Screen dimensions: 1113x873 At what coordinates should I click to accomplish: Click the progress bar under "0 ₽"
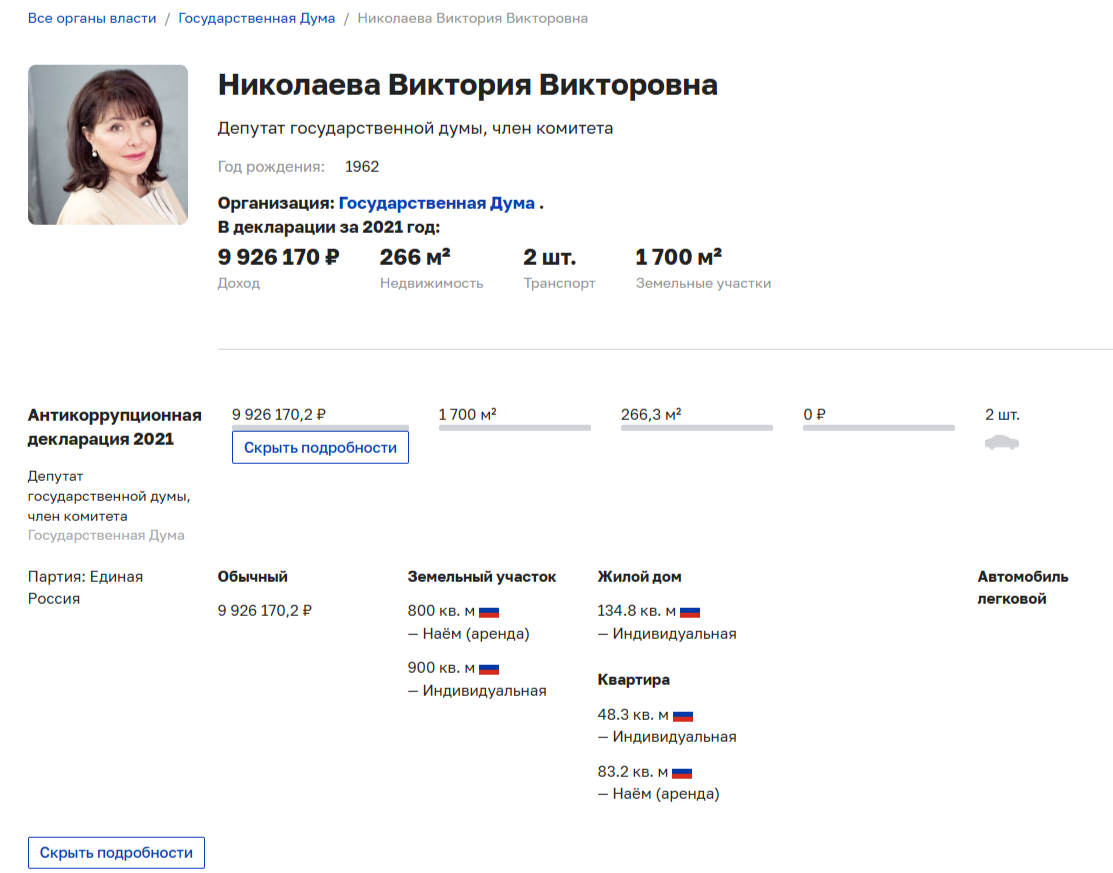pyautogui.click(x=879, y=428)
